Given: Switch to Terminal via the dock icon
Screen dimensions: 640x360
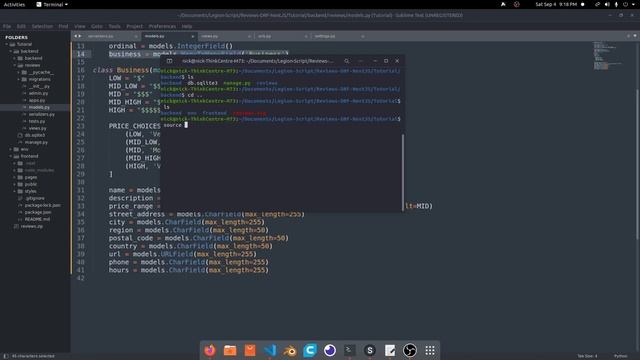Looking at the screenshot, I should pyautogui.click(x=349, y=350).
